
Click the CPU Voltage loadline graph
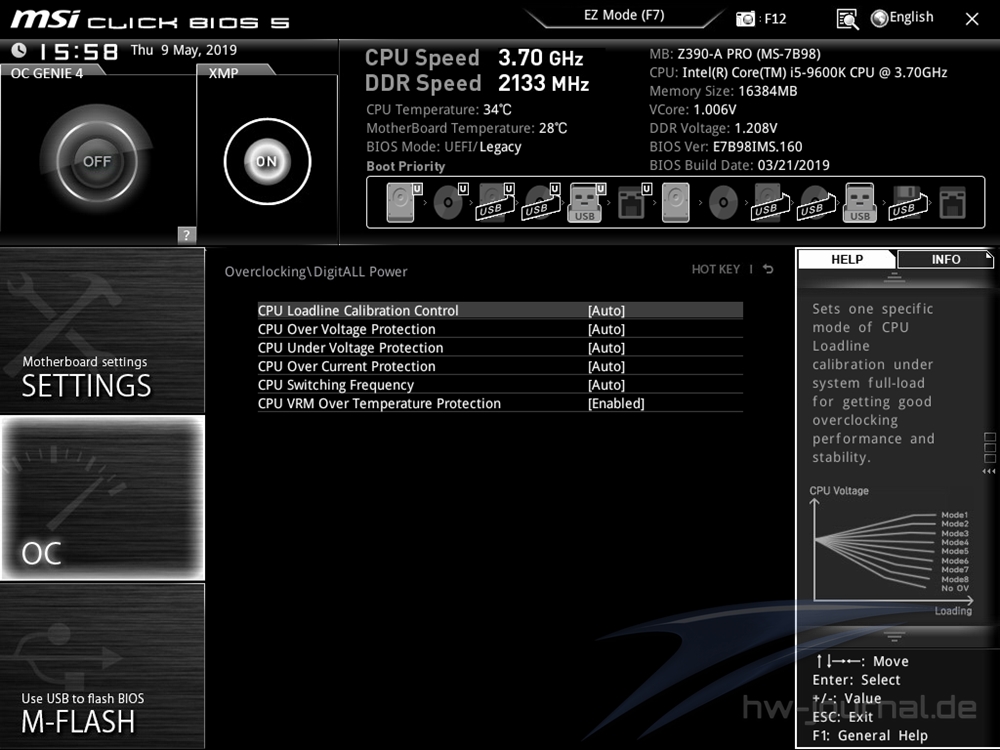pos(891,552)
